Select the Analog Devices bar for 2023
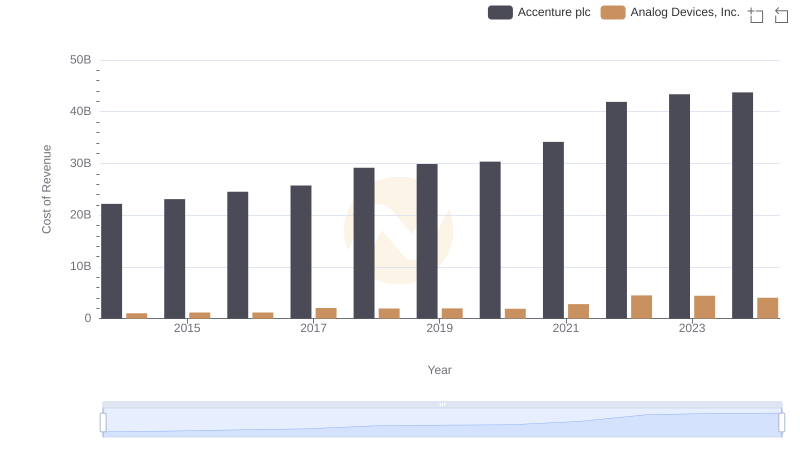 (705, 307)
